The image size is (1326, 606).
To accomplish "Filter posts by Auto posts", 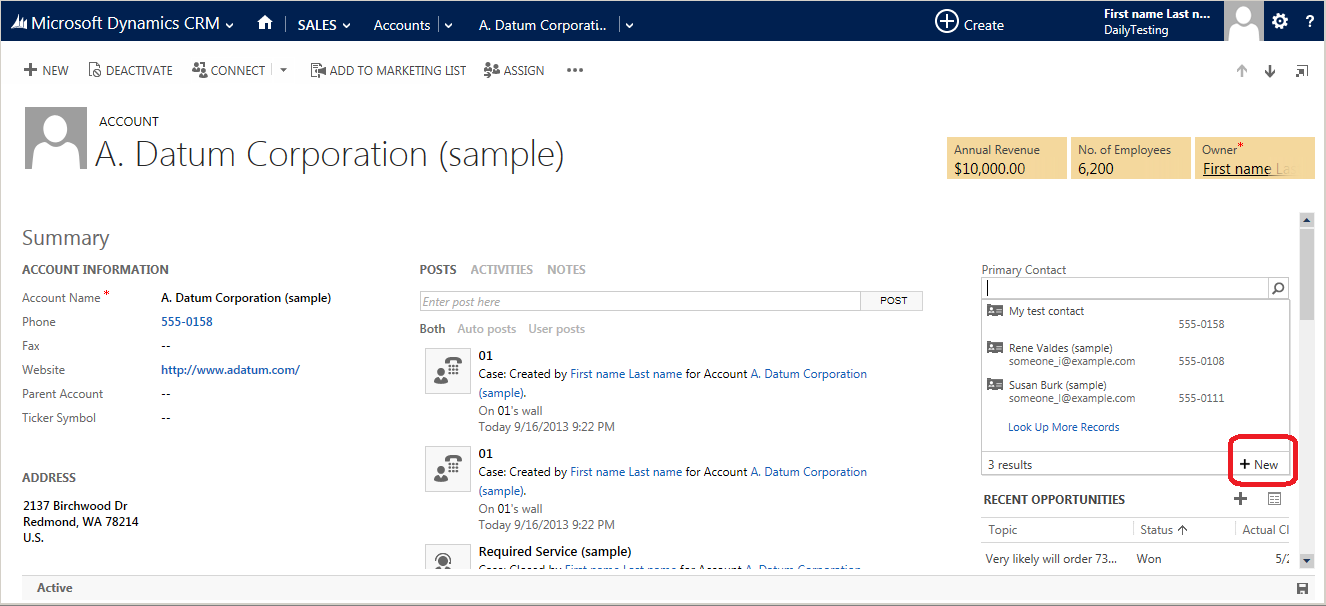I will point(486,329).
